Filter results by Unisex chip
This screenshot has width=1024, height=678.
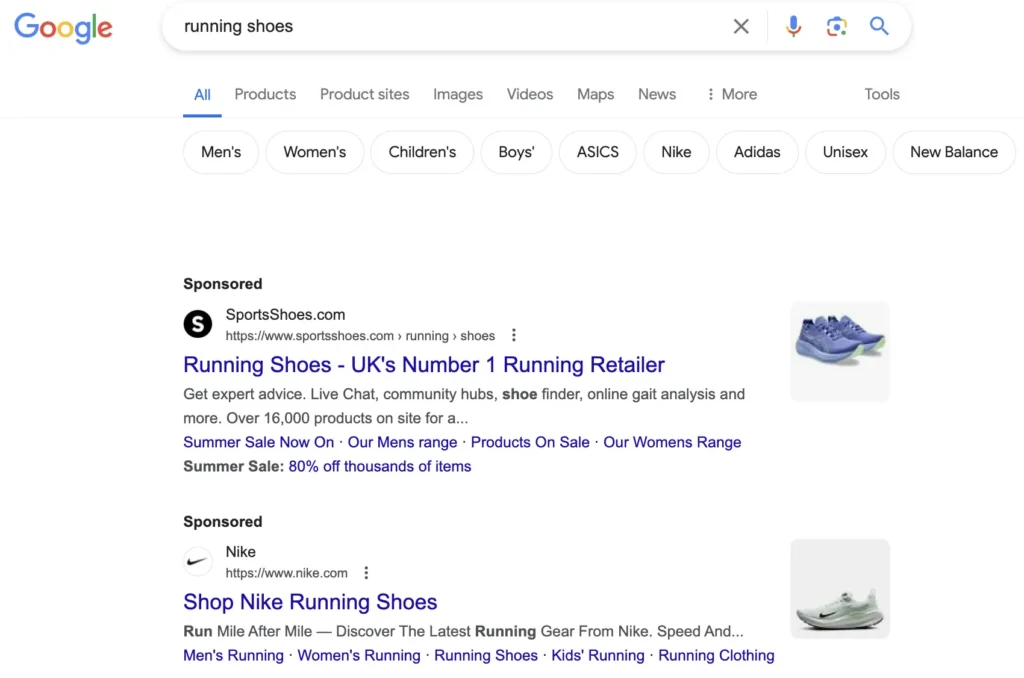(x=845, y=152)
